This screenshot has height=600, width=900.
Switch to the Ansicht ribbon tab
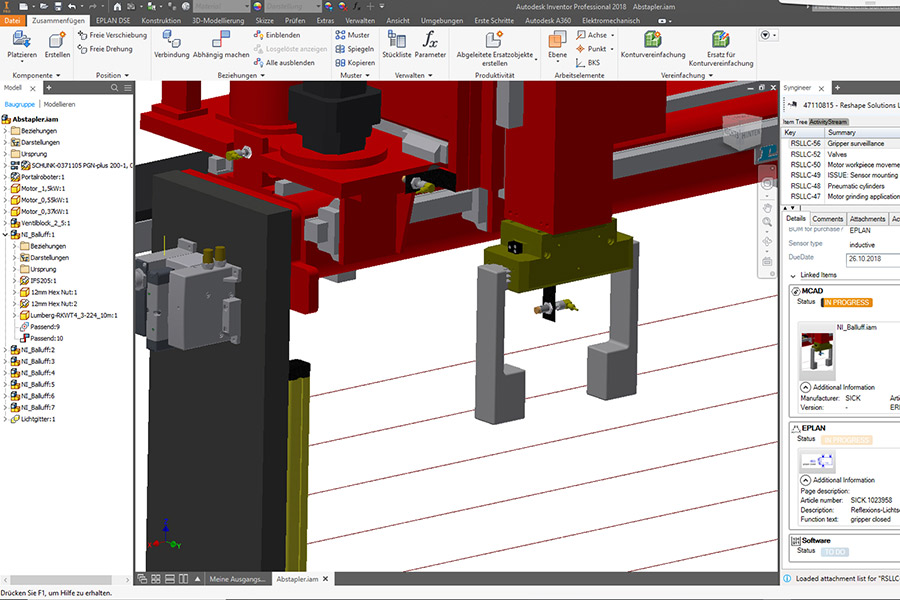click(398, 21)
